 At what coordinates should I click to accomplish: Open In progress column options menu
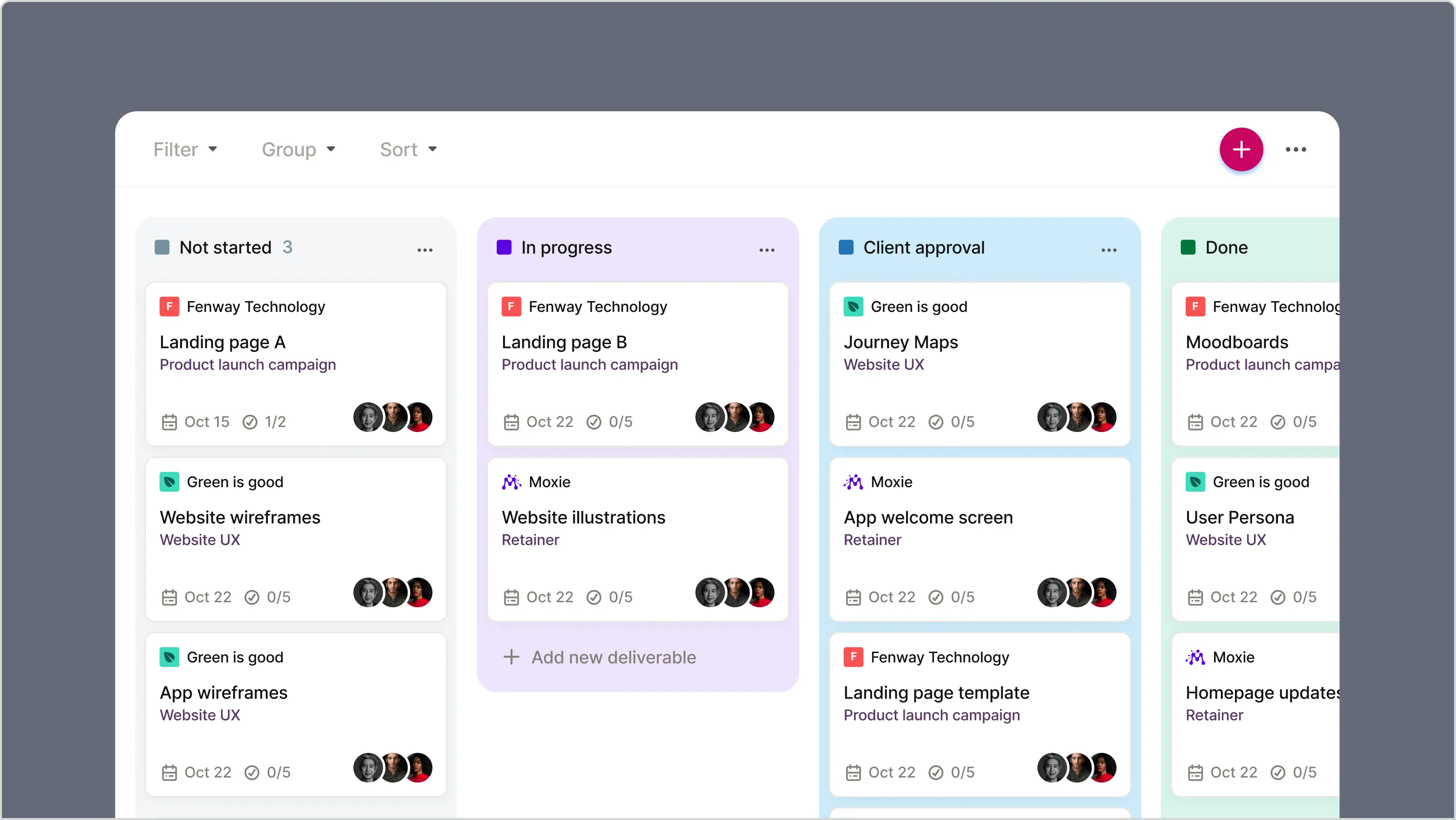(x=767, y=249)
